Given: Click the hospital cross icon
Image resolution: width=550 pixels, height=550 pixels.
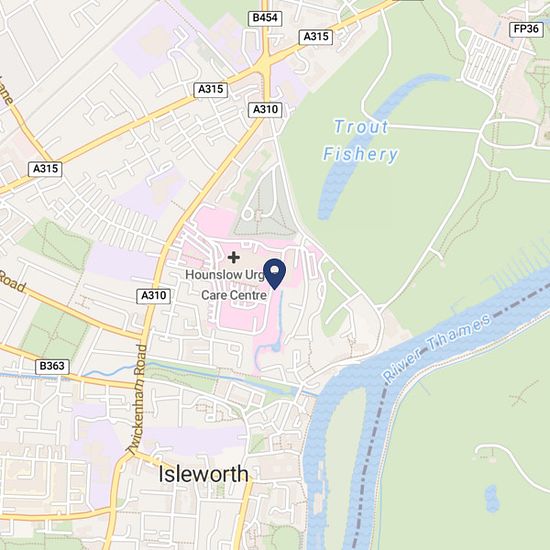Looking at the screenshot, I should coord(234,258).
